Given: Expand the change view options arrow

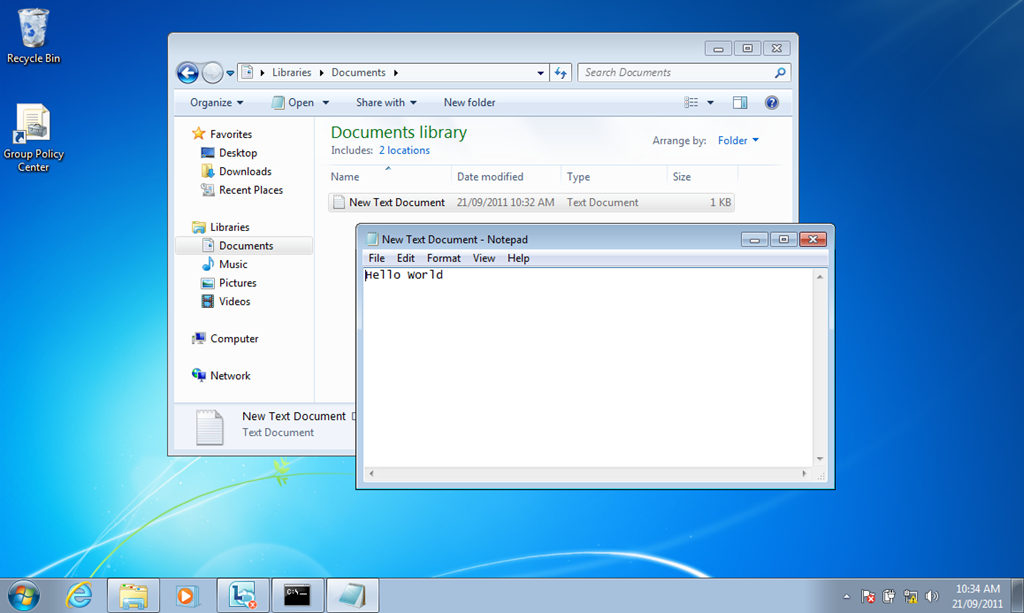Looking at the screenshot, I should 710,102.
